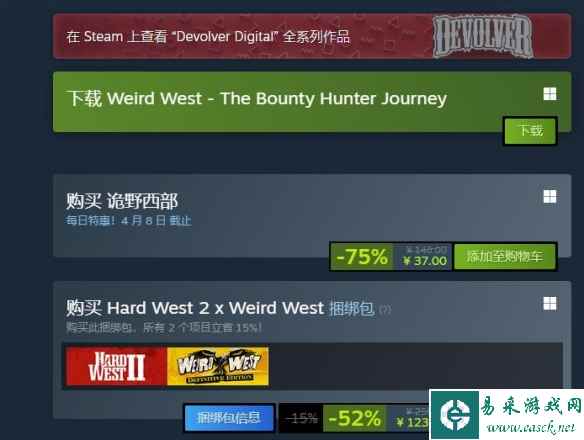Click Windows icon in Hard West 2 bundle box

click(550, 303)
